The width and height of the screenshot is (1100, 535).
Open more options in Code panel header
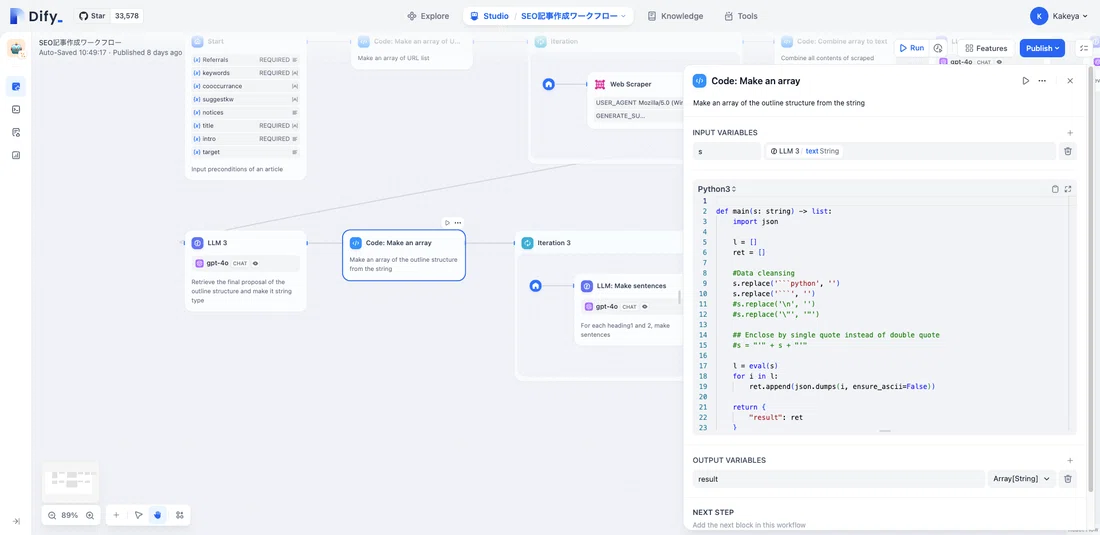click(x=1043, y=81)
